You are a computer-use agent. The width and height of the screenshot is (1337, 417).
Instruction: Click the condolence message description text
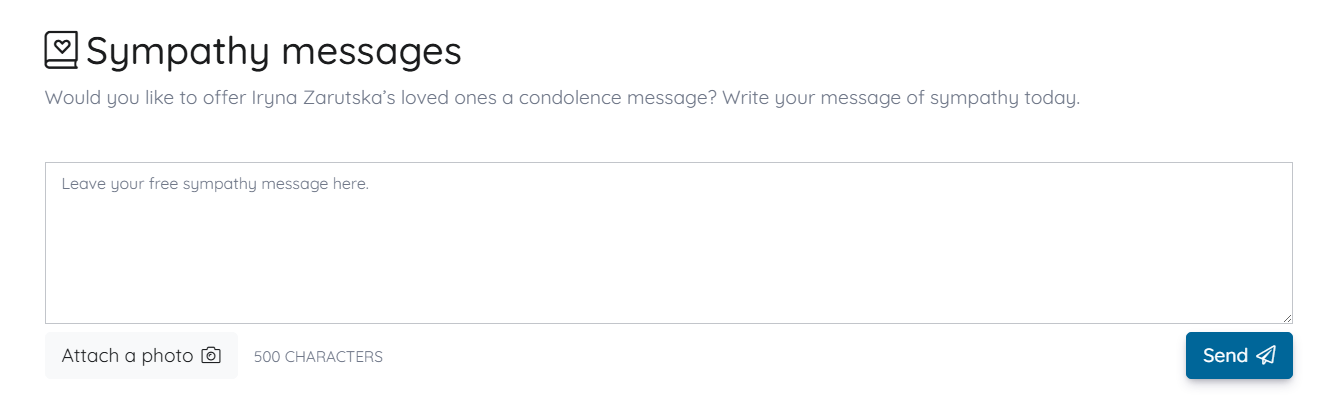click(562, 99)
